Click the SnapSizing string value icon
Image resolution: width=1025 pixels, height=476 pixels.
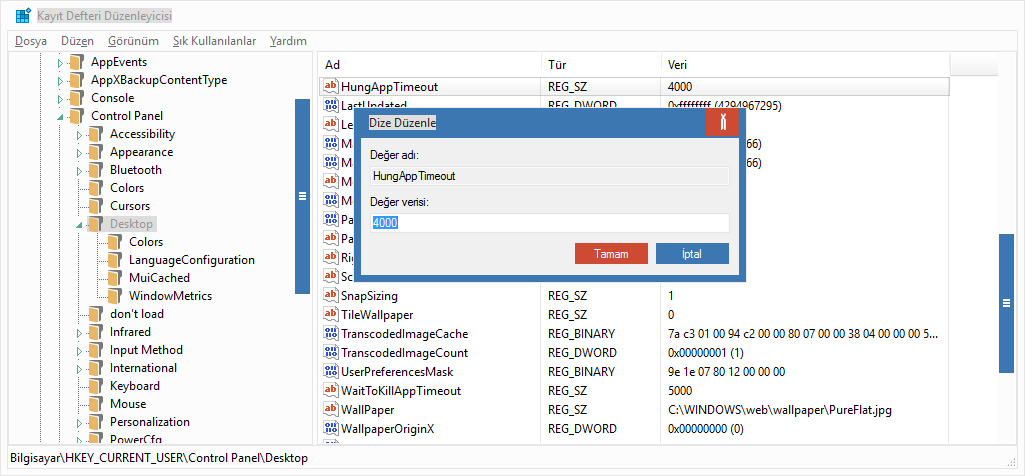[331, 296]
